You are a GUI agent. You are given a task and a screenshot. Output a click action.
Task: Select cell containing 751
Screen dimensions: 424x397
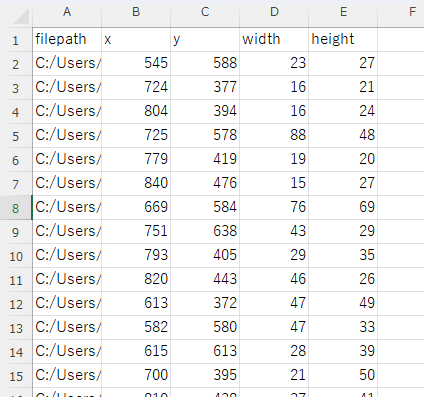point(136,232)
